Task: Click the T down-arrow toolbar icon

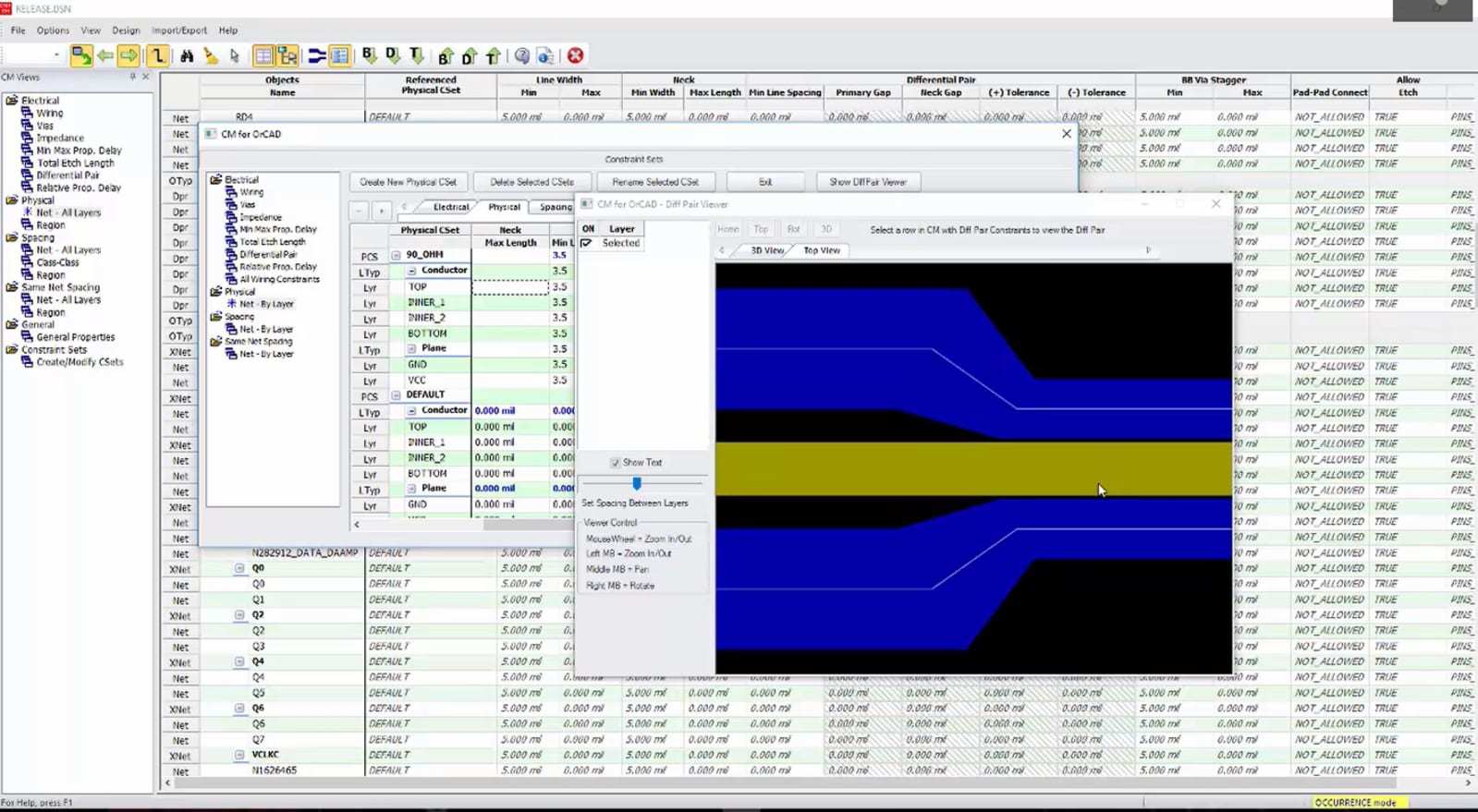Action: 417,56
